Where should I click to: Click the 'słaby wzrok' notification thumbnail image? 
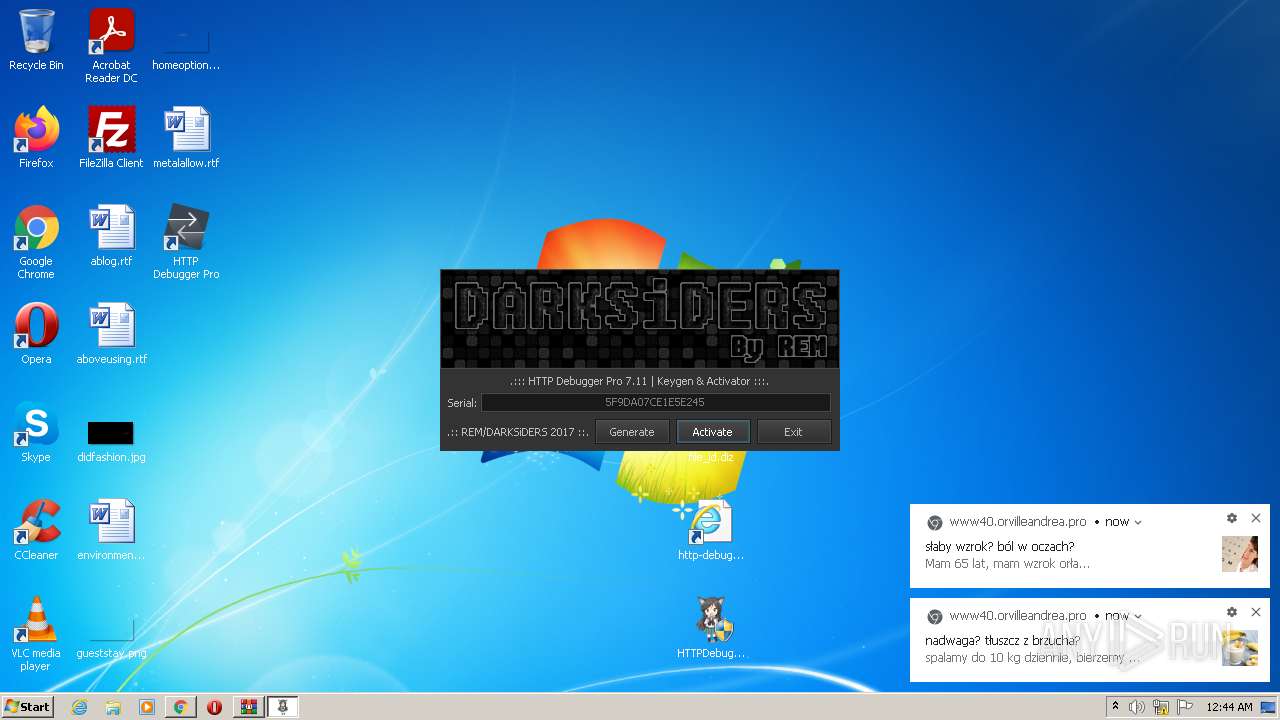point(1240,554)
